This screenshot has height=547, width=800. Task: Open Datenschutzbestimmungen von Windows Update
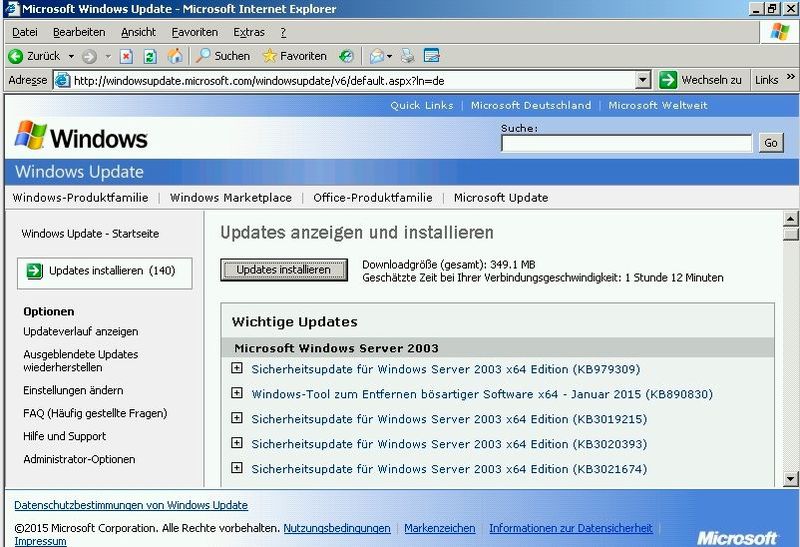pos(131,505)
